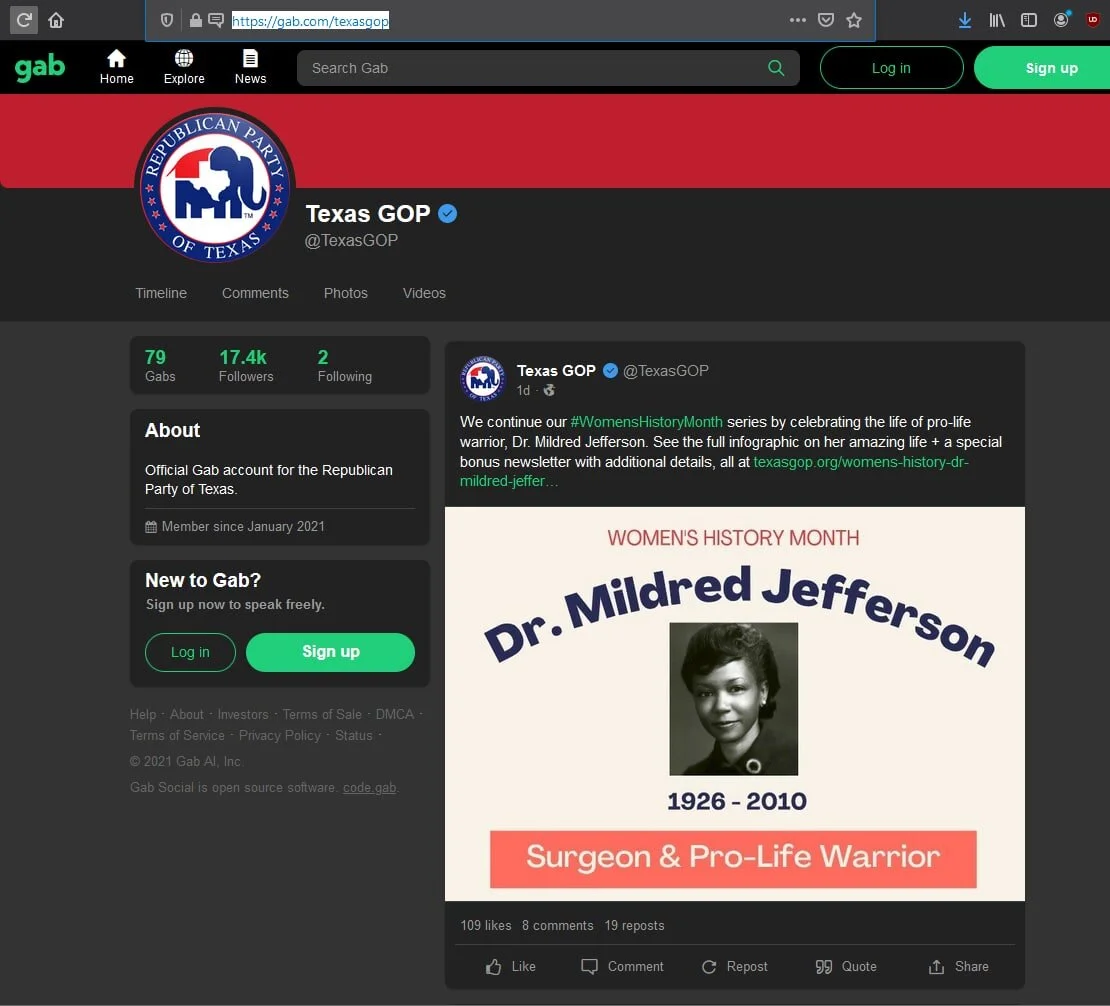Open the Status footer link
Image resolution: width=1110 pixels, height=1006 pixels.
tap(353, 736)
